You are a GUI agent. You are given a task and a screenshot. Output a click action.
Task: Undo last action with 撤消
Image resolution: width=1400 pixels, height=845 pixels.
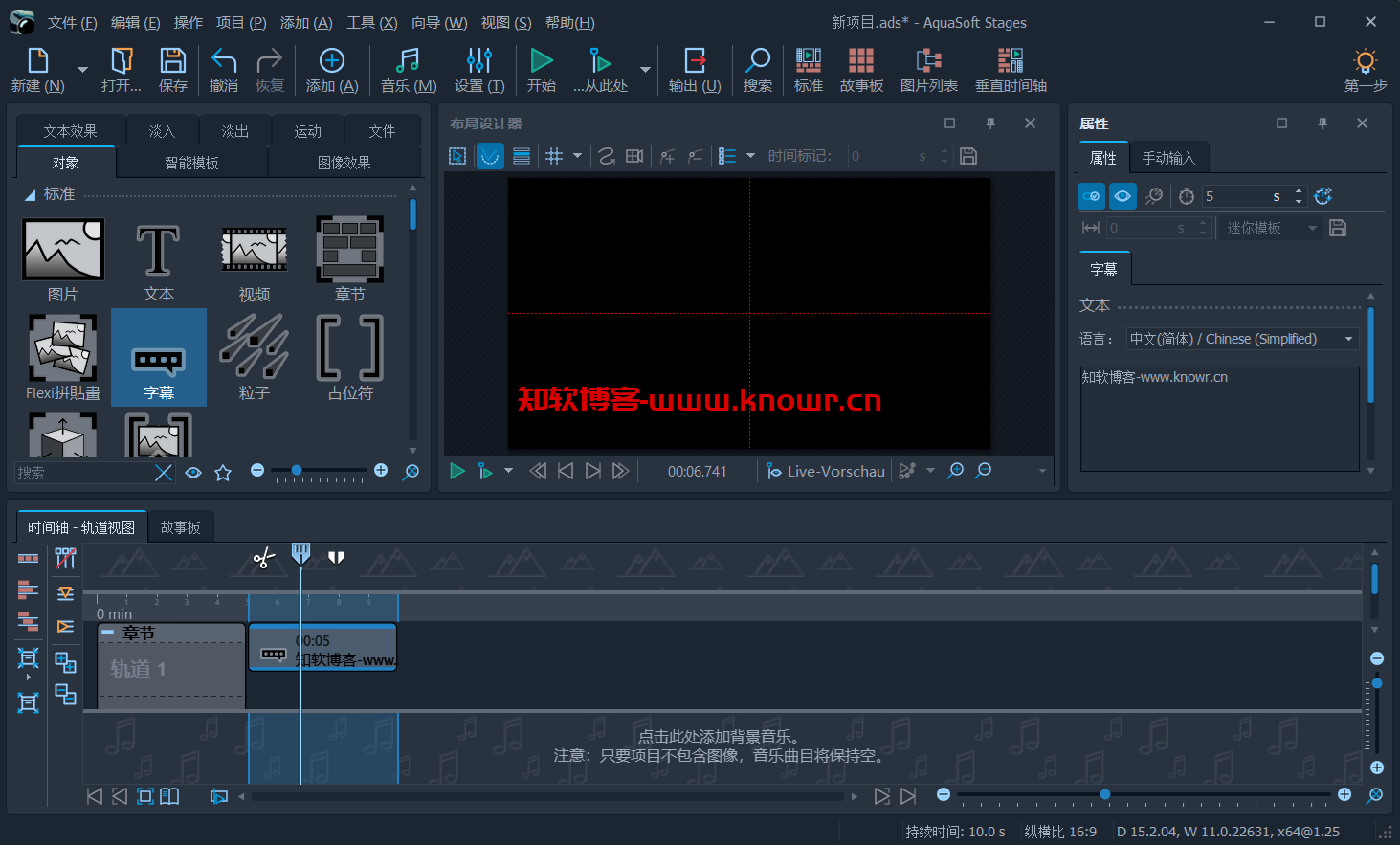224,71
